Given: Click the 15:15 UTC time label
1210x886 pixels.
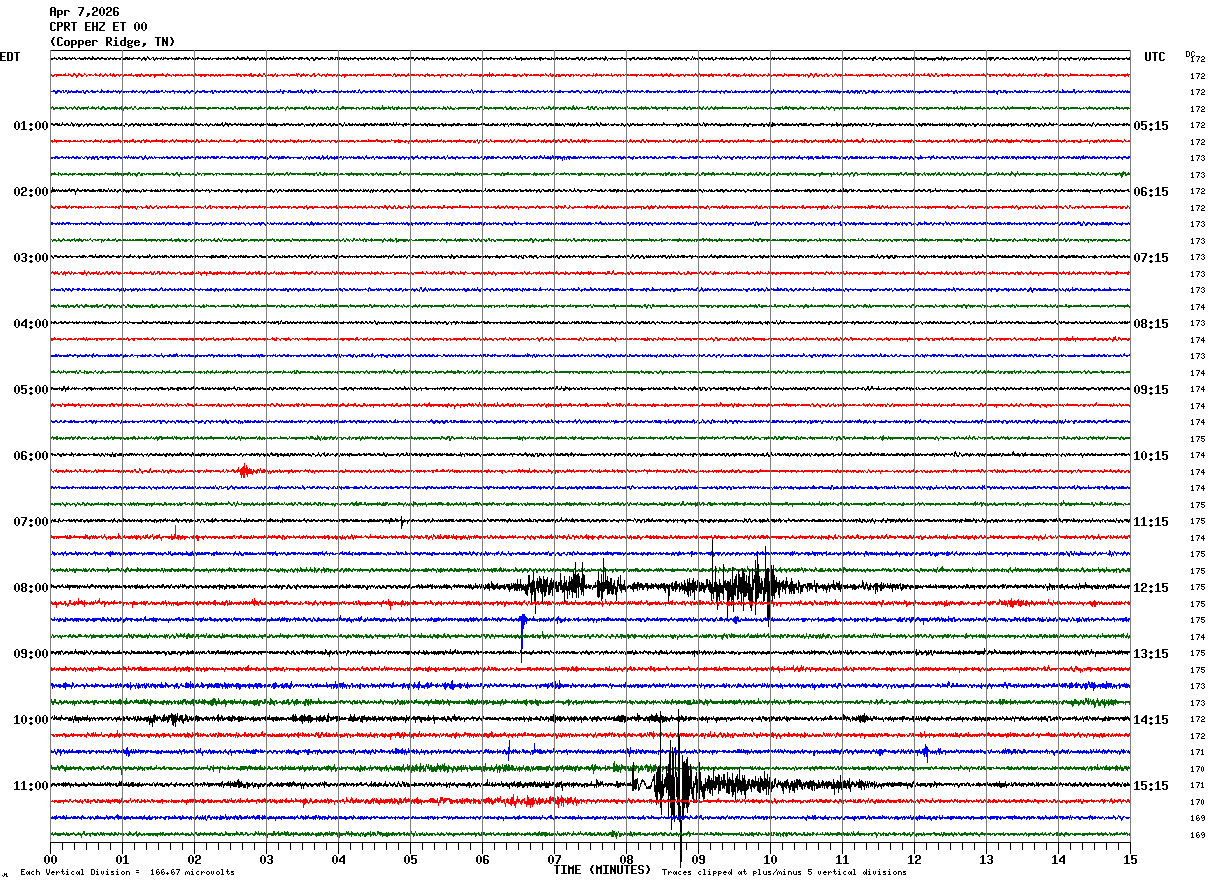Looking at the screenshot, I should pyautogui.click(x=1151, y=786).
